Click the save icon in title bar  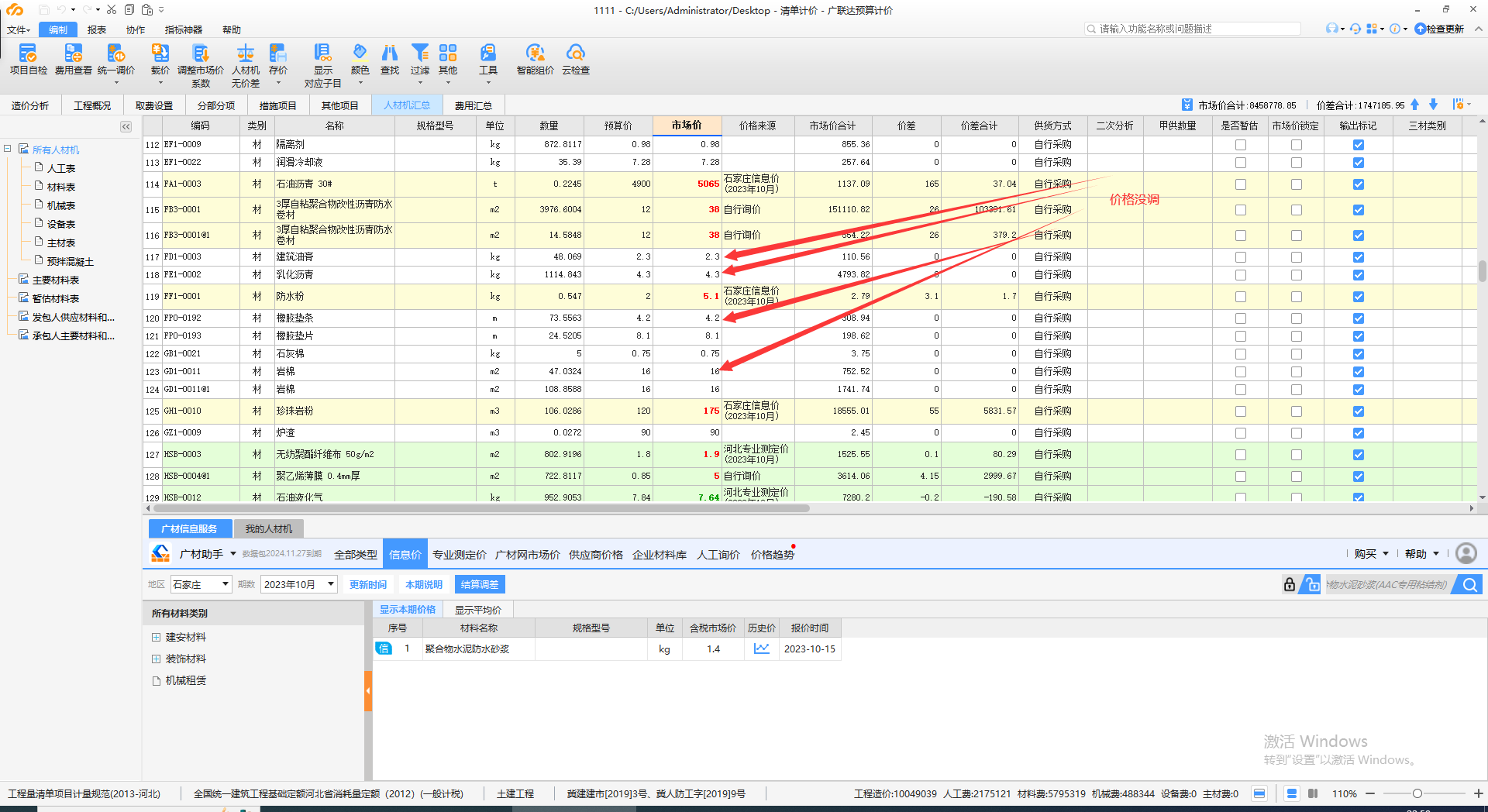point(43,10)
